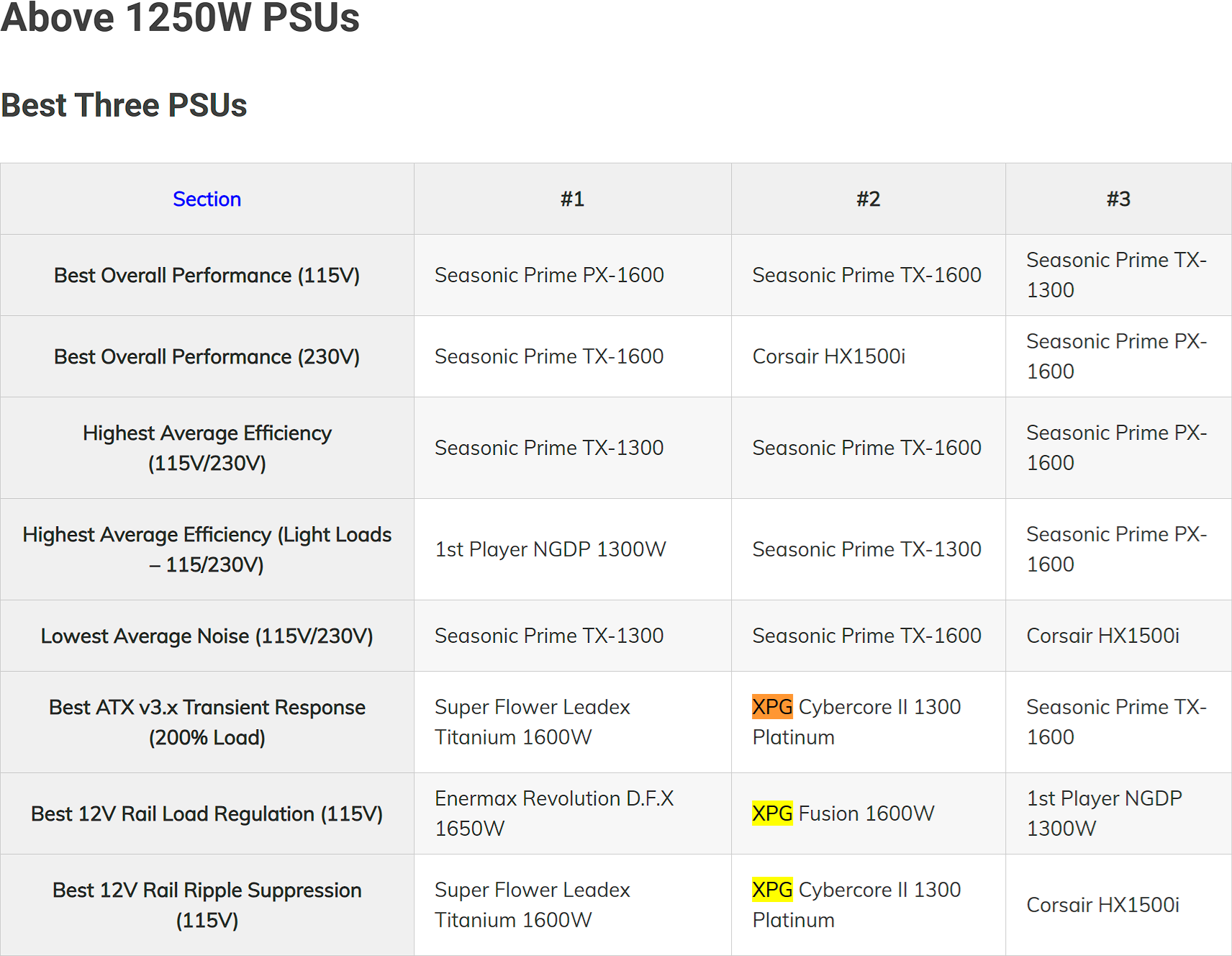Click Best 12V Rail Ripple Suppression label
Image resolution: width=1232 pixels, height=956 pixels.
point(207,906)
